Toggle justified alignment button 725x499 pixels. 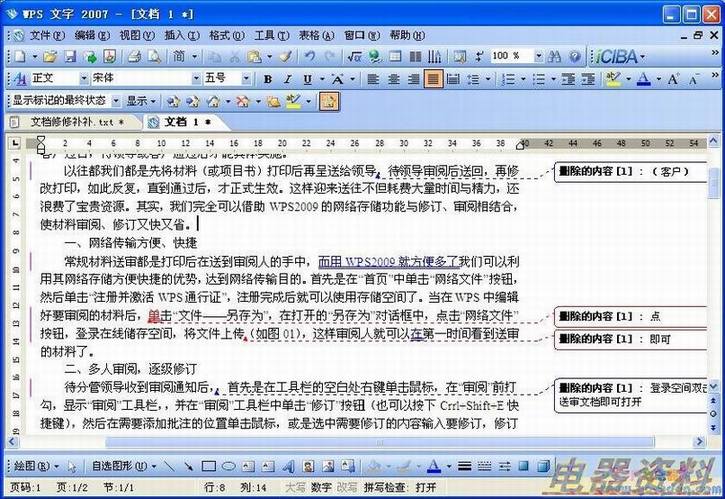pos(433,80)
